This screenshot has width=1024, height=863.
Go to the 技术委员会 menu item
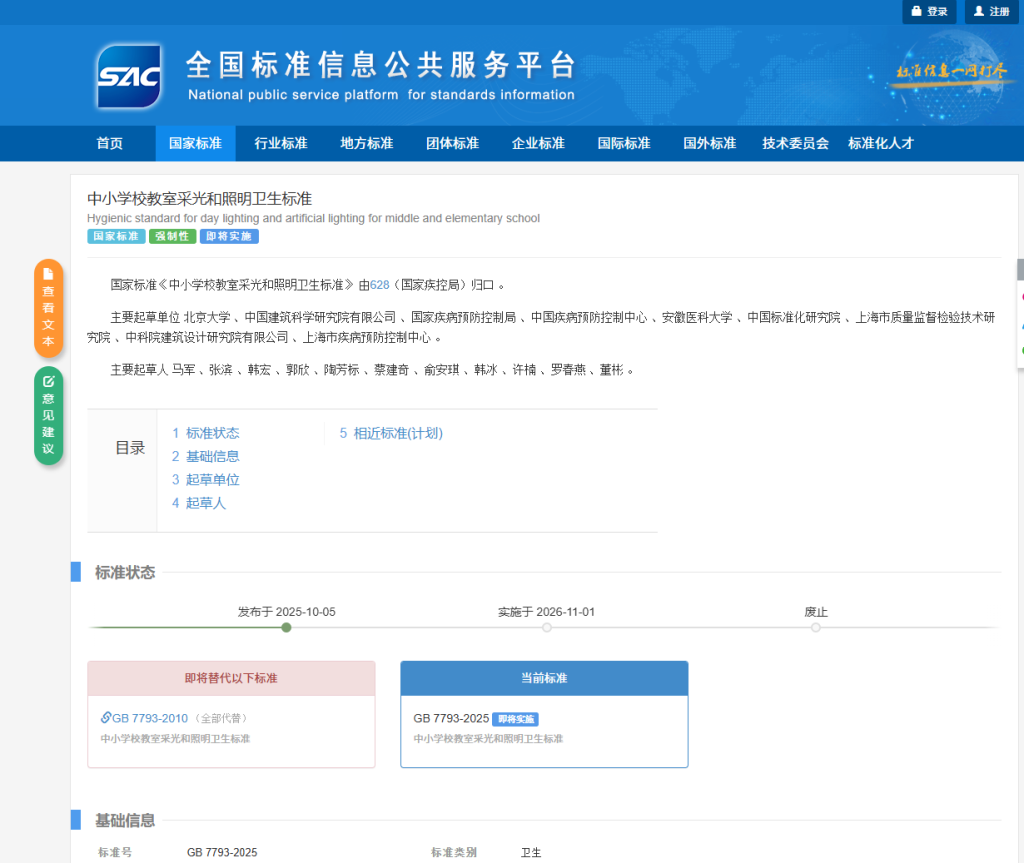click(795, 143)
